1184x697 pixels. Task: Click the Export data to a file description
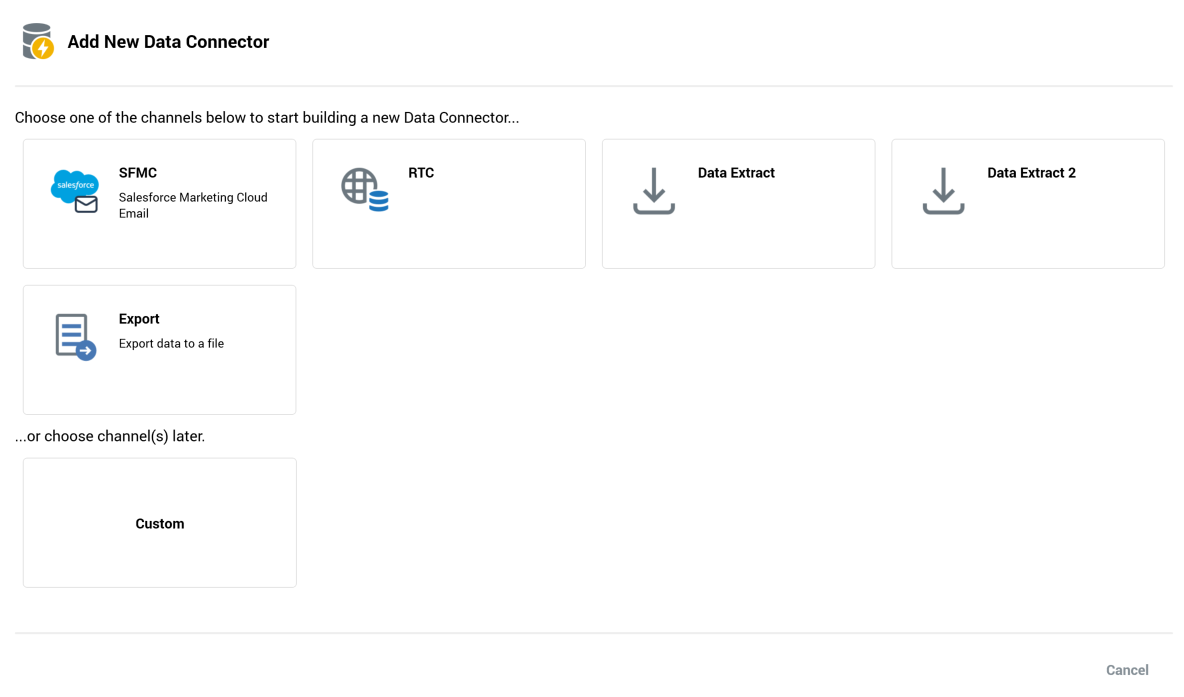tap(171, 344)
